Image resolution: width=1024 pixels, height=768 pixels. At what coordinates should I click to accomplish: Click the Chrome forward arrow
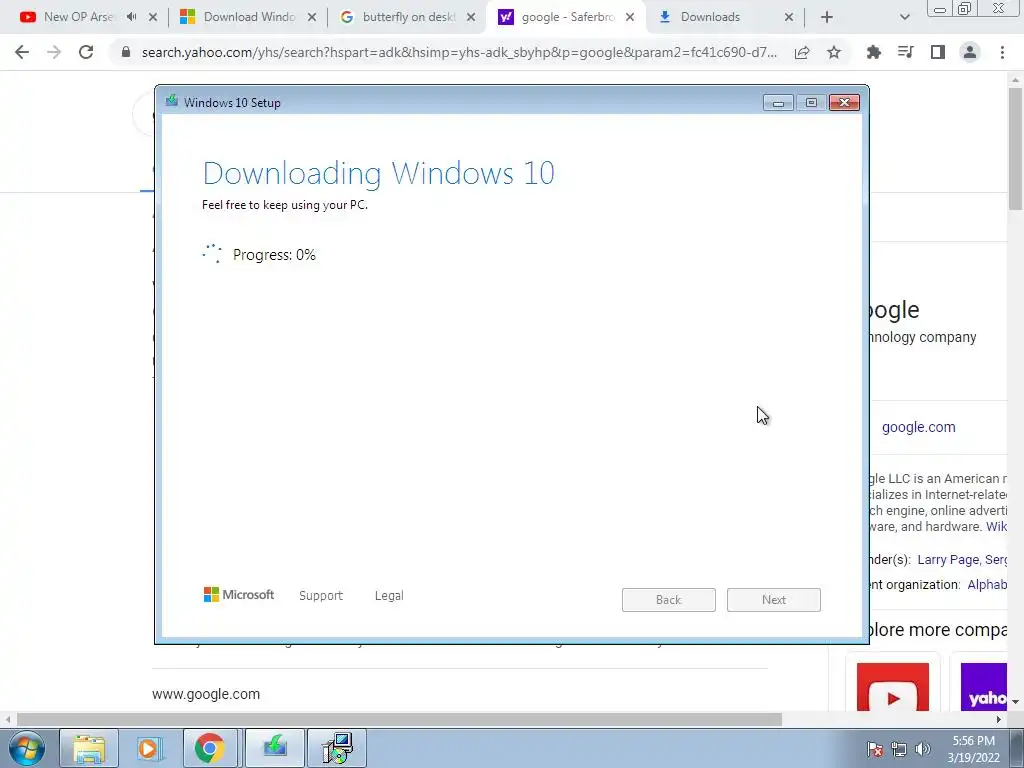pyautogui.click(x=54, y=52)
